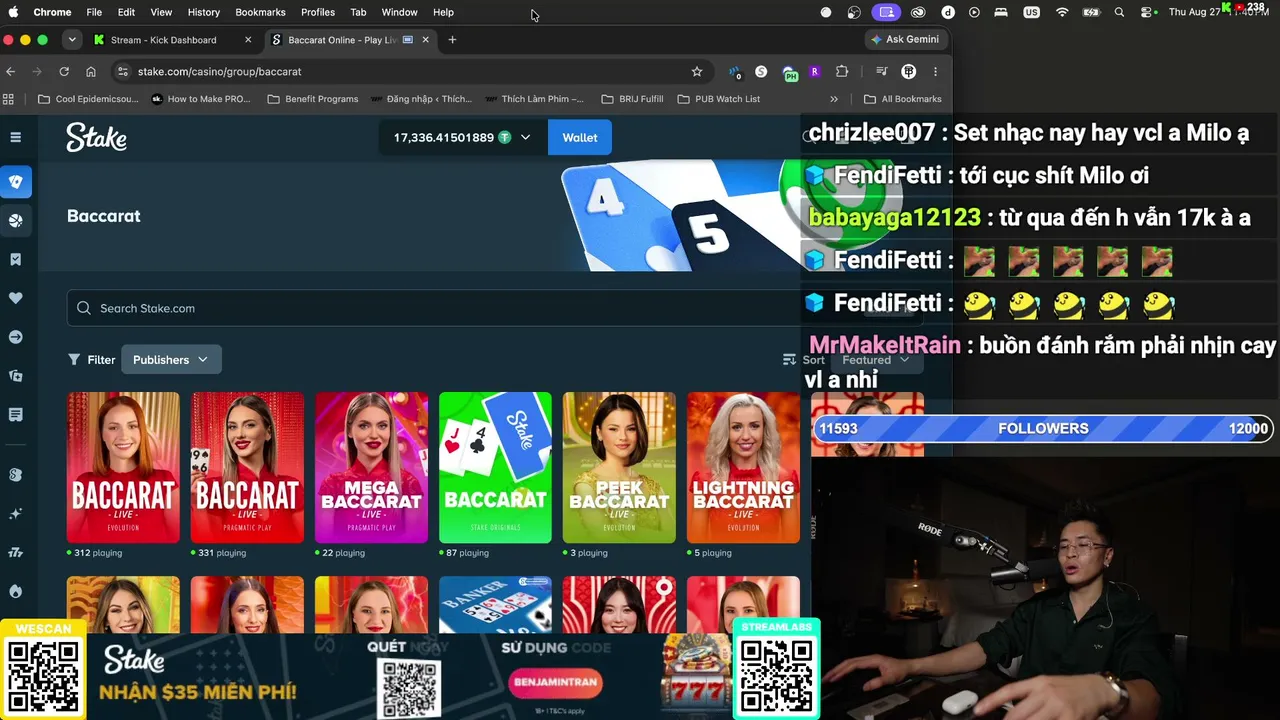
Task: Open the Profiles menu
Action: 318,12
